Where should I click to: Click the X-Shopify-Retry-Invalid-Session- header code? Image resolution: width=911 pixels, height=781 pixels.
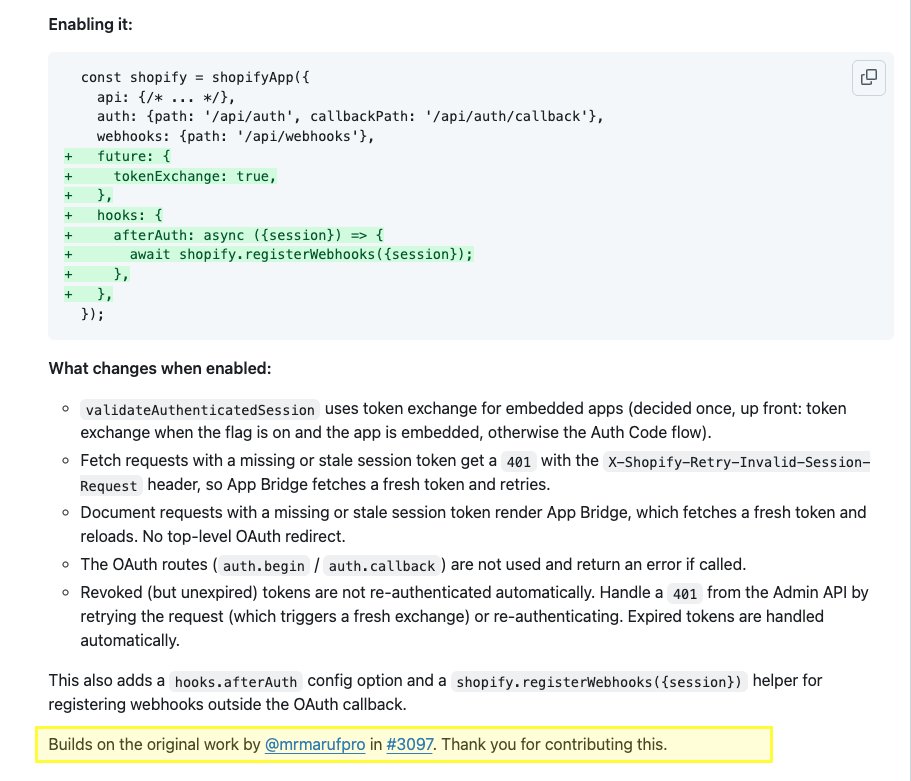(x=738, y=462)
